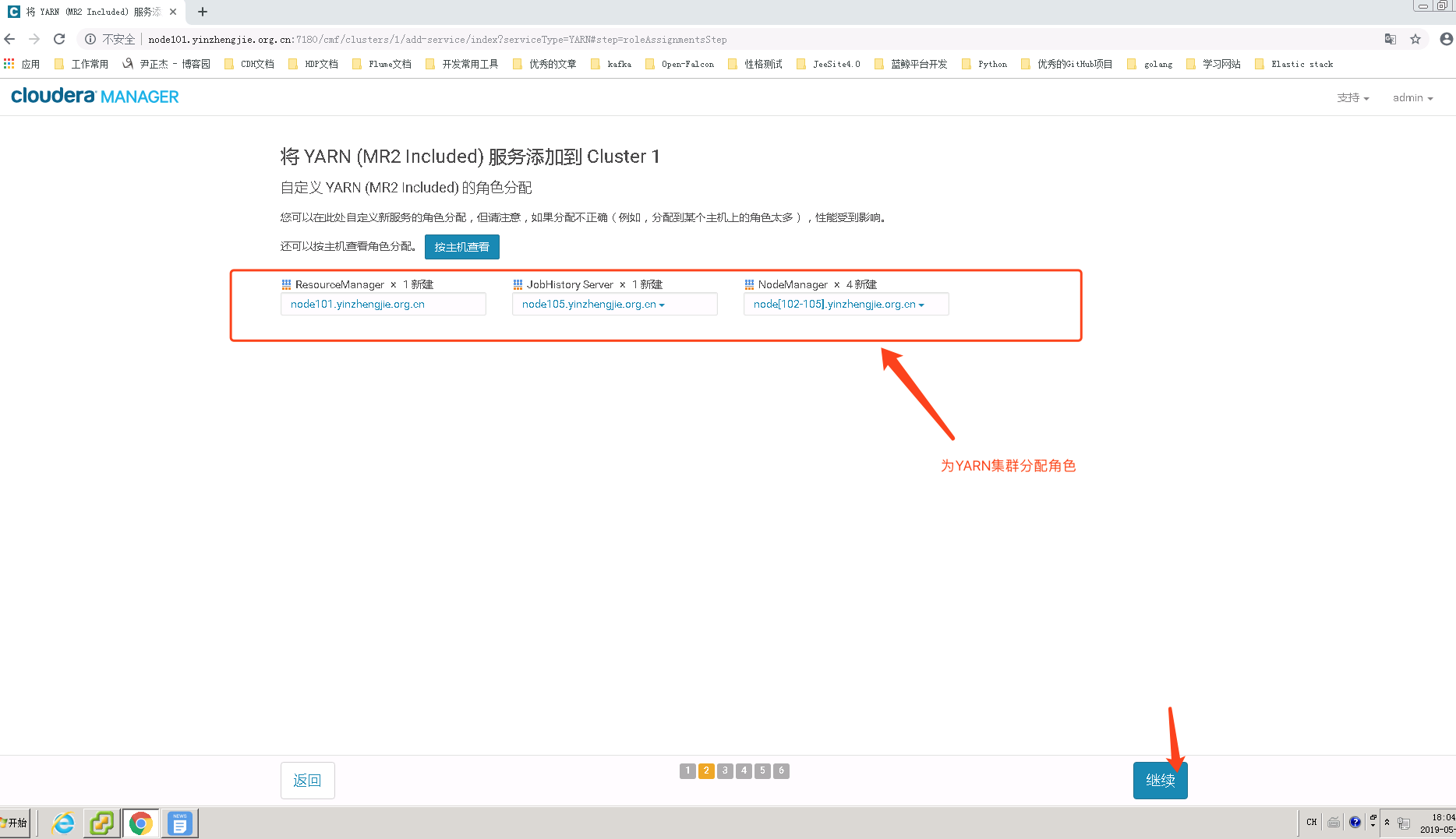Click the address bar URL
Screen dimensions: 1456x839
pos(437,39)
